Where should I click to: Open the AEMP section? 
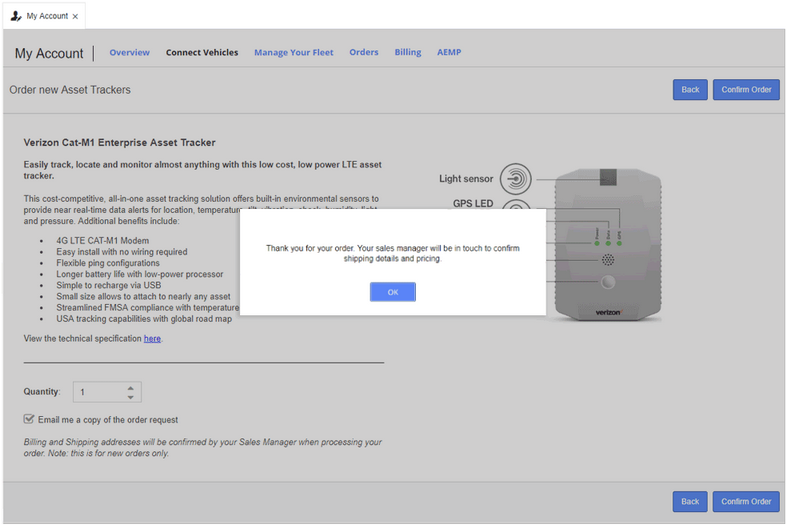[449, 52]
